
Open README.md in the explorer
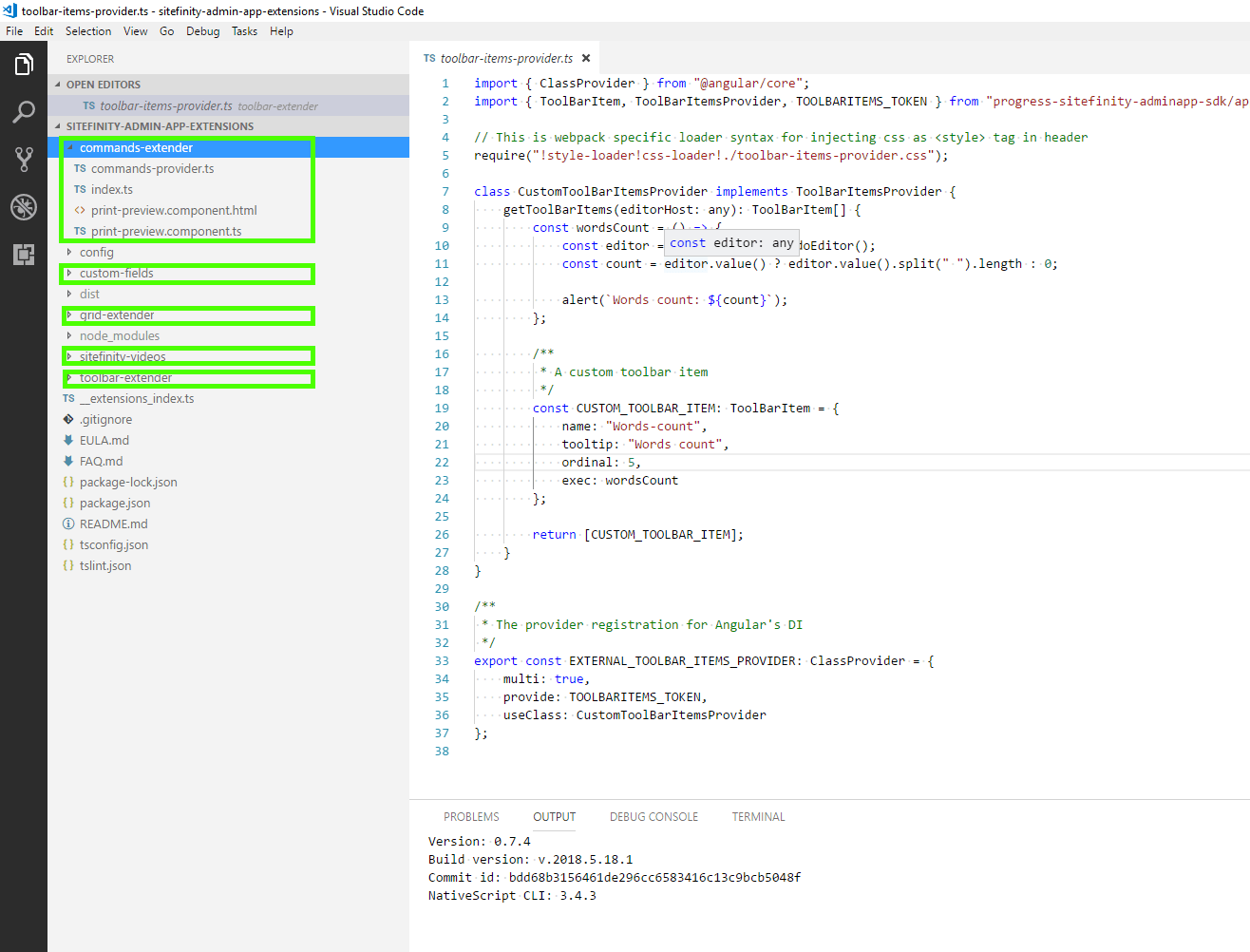(113, 524)
